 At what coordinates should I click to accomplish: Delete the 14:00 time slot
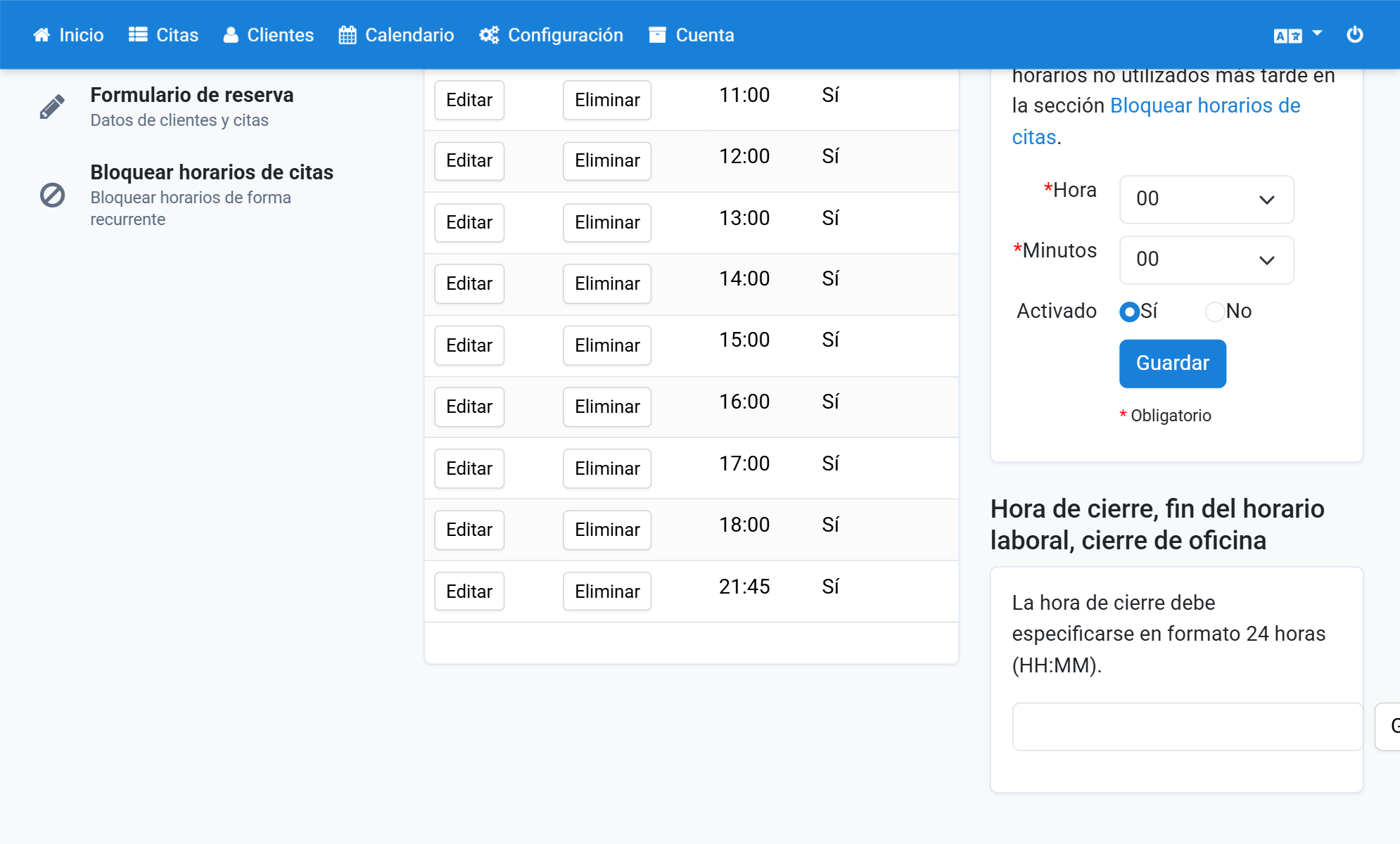point(607,283)
